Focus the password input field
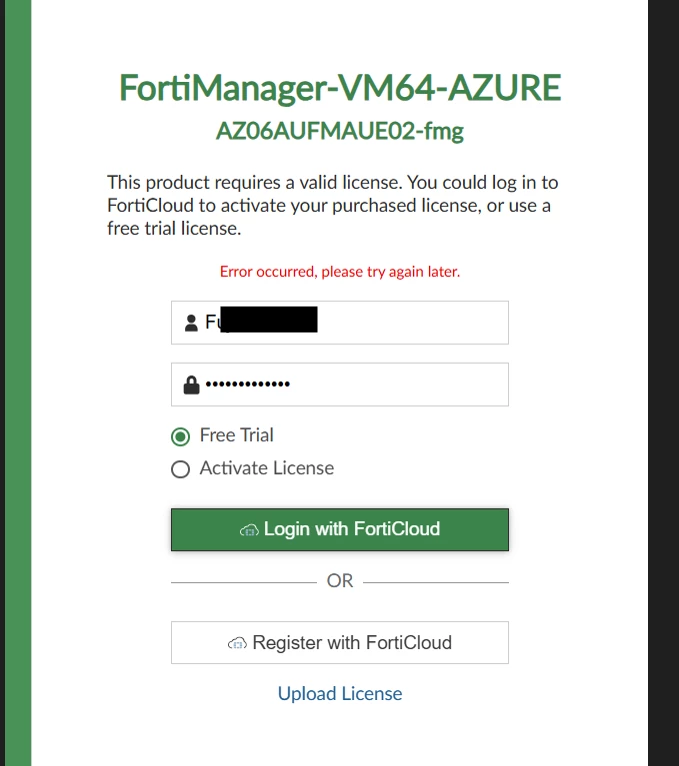This screenshot has height=766, width=679. click(x=340, y=384)
